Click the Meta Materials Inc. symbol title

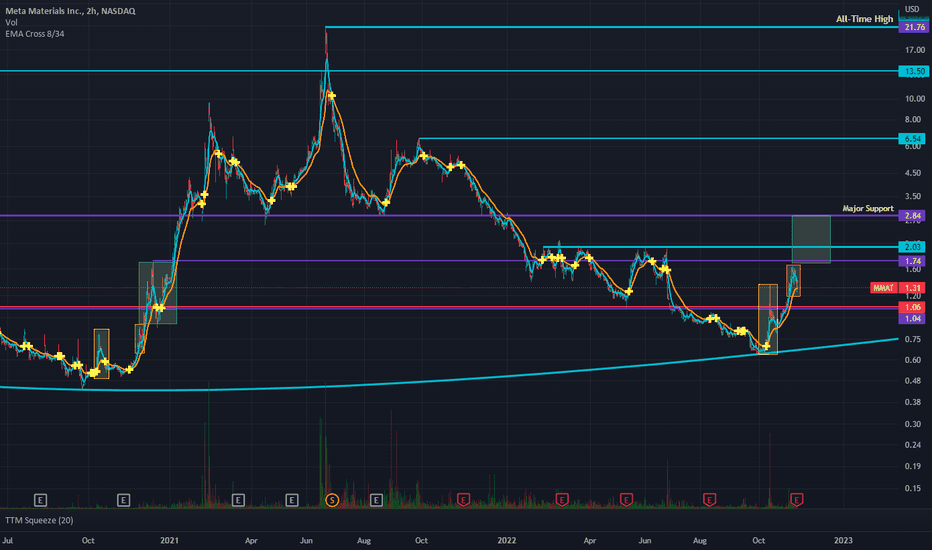point(70,11)
